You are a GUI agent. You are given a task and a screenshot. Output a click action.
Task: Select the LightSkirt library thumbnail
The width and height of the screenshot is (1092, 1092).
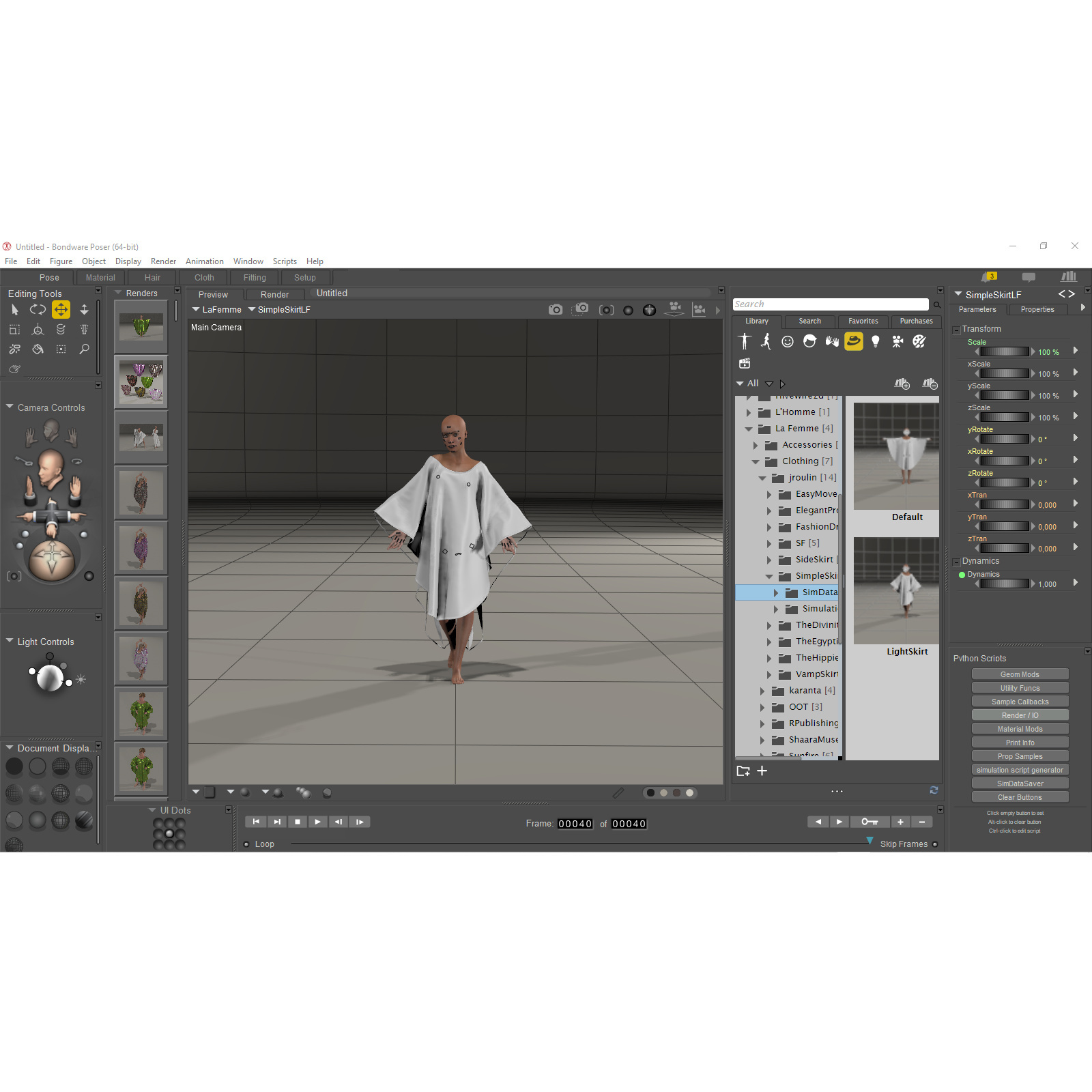(897, 591)
